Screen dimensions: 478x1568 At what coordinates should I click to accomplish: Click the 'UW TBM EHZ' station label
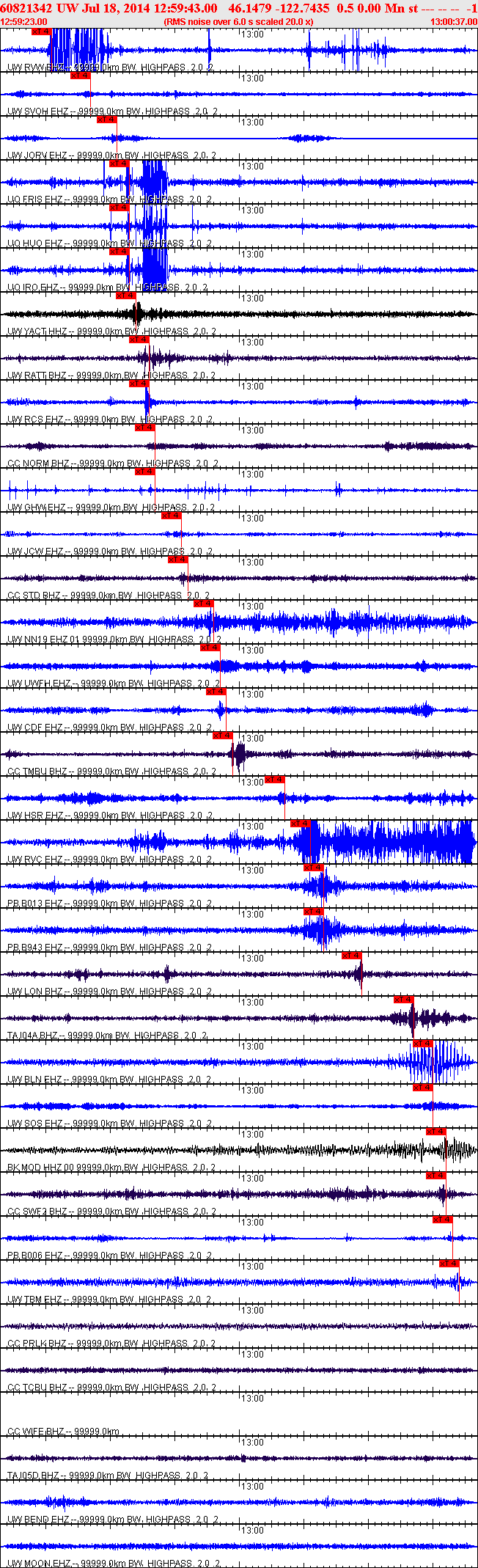coord(35,1300)
